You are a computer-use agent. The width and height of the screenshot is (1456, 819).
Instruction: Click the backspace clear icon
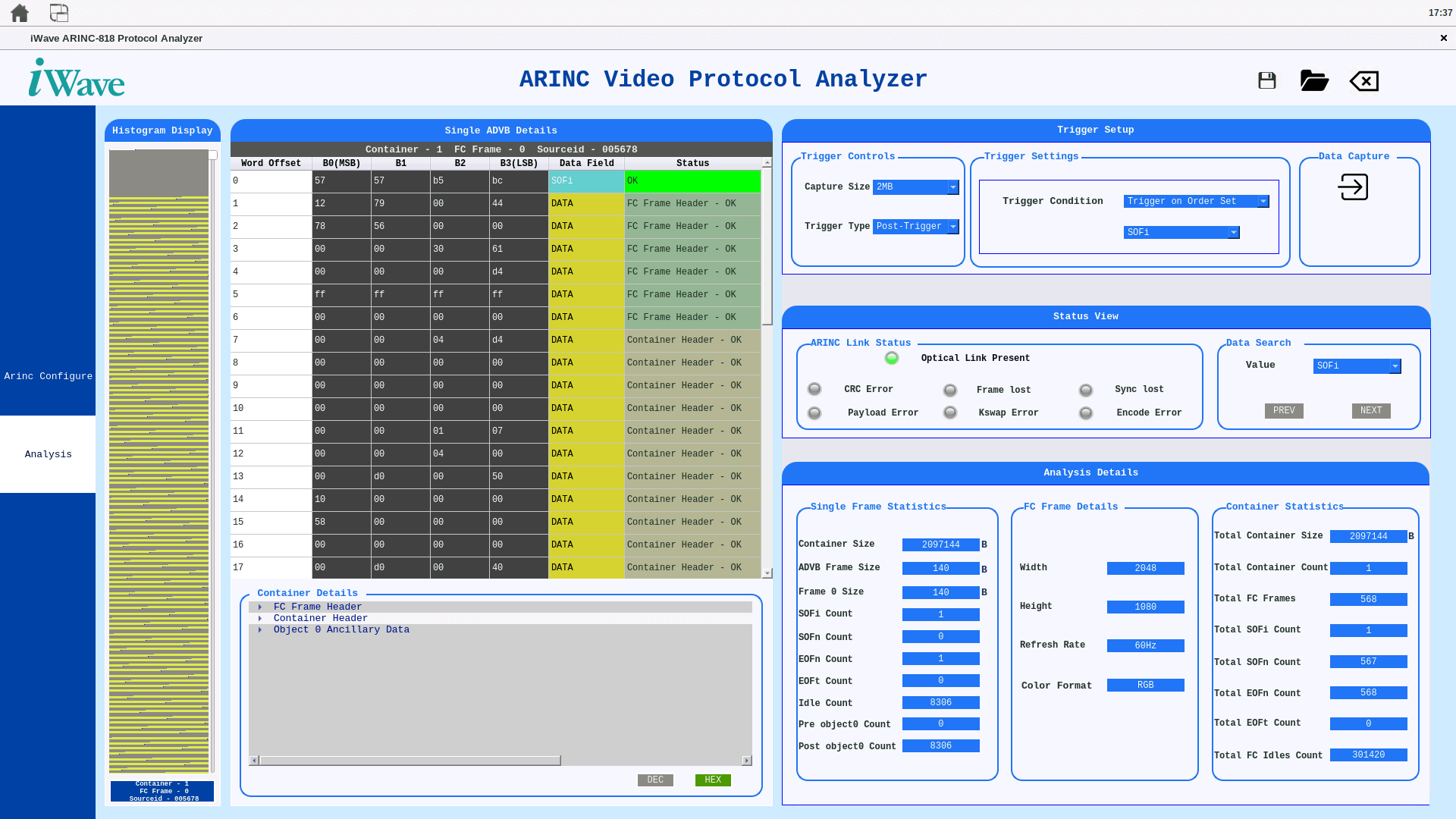coord(1364,81)
